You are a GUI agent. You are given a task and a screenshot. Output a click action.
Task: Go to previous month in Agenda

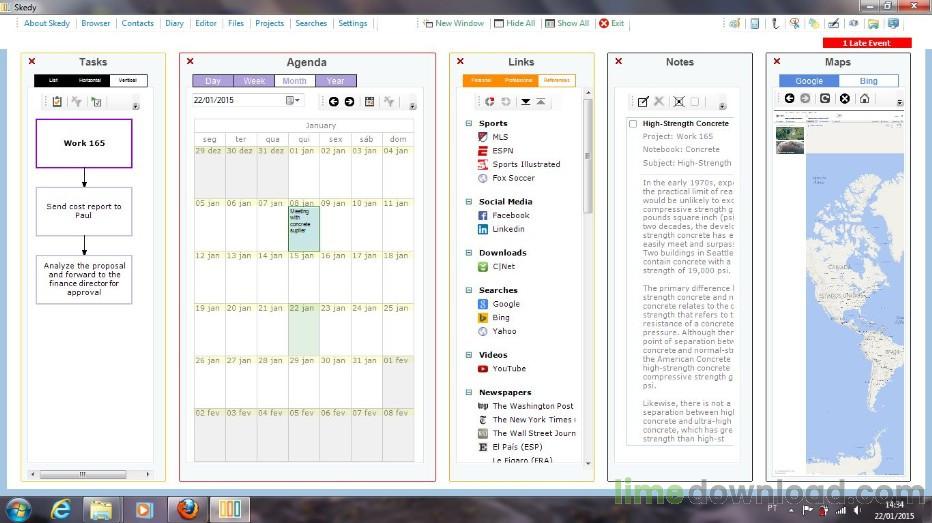pyautogui.click(x=333, y=102)
